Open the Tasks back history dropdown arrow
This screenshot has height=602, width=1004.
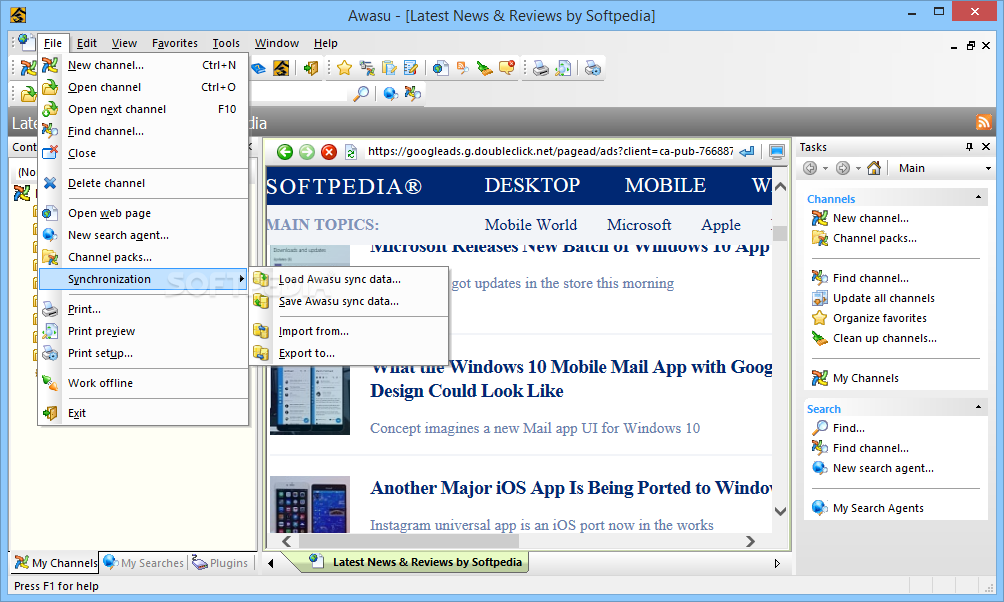coord(825,168)
